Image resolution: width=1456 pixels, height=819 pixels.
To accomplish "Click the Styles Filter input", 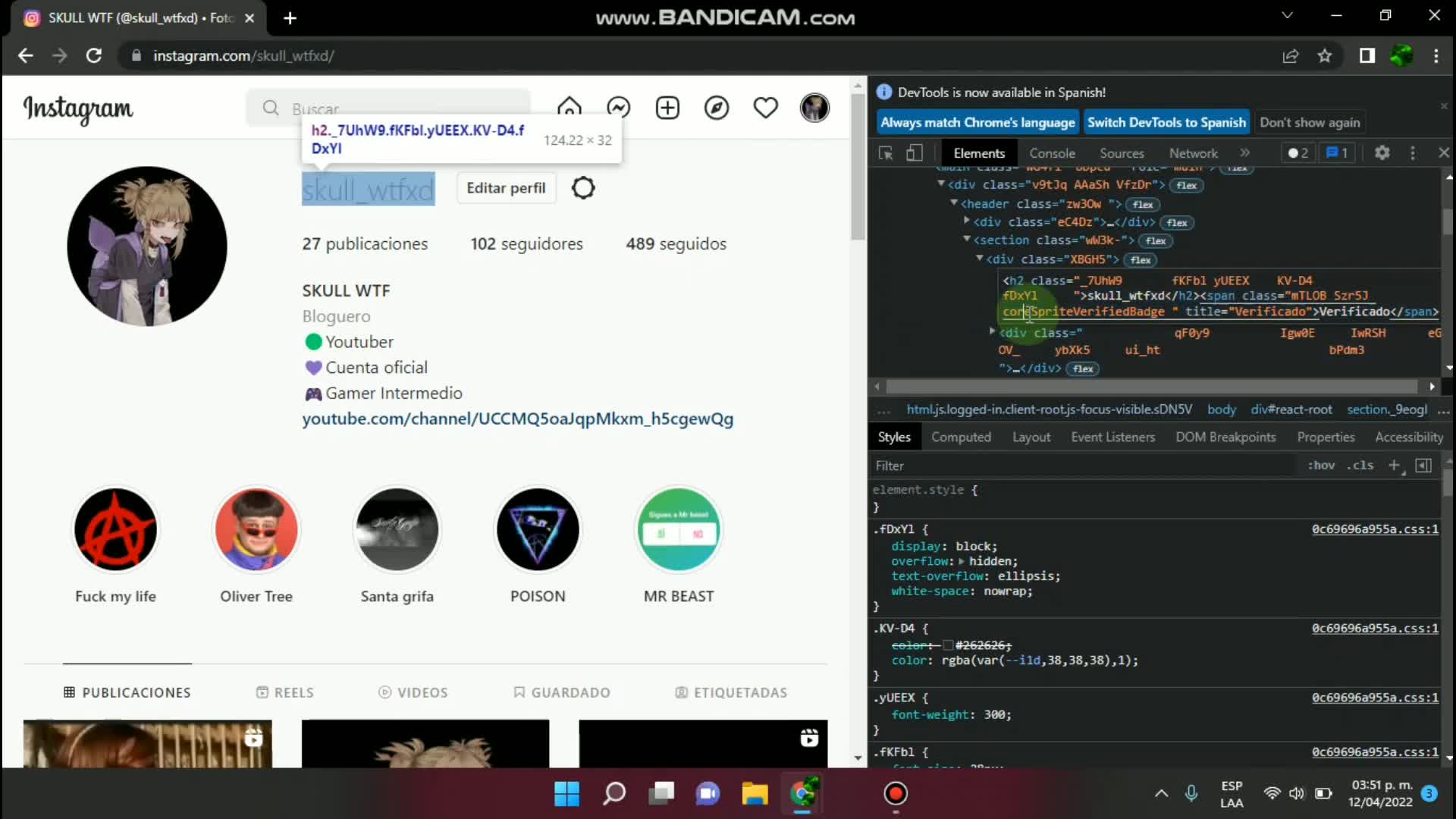I will 1084,466.
